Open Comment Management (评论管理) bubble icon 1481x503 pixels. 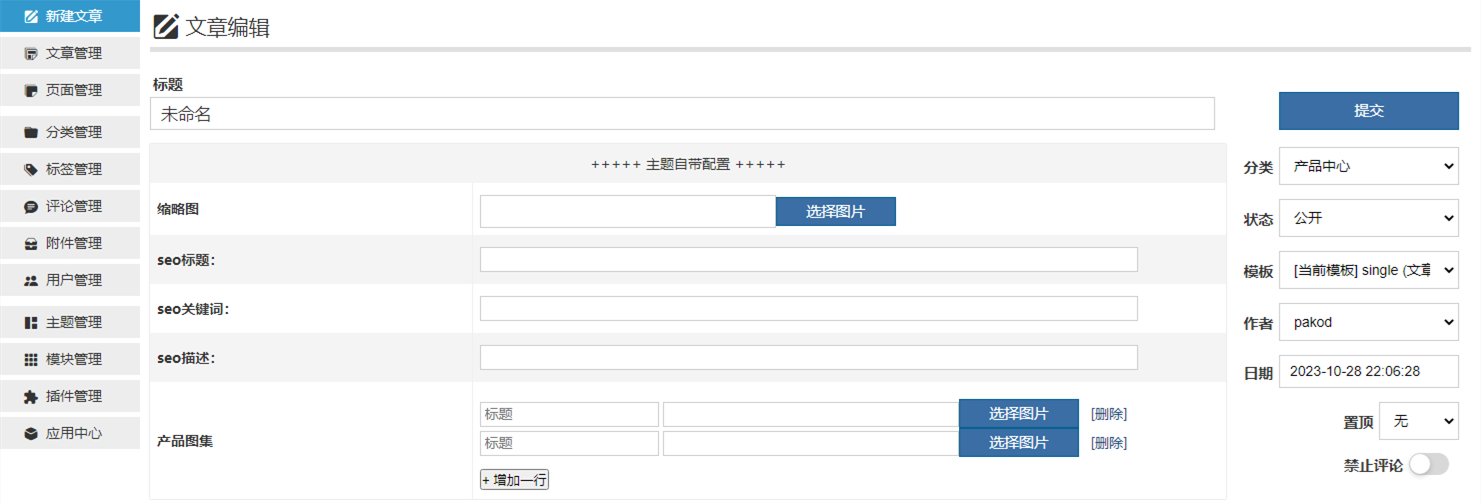[31, 206]
